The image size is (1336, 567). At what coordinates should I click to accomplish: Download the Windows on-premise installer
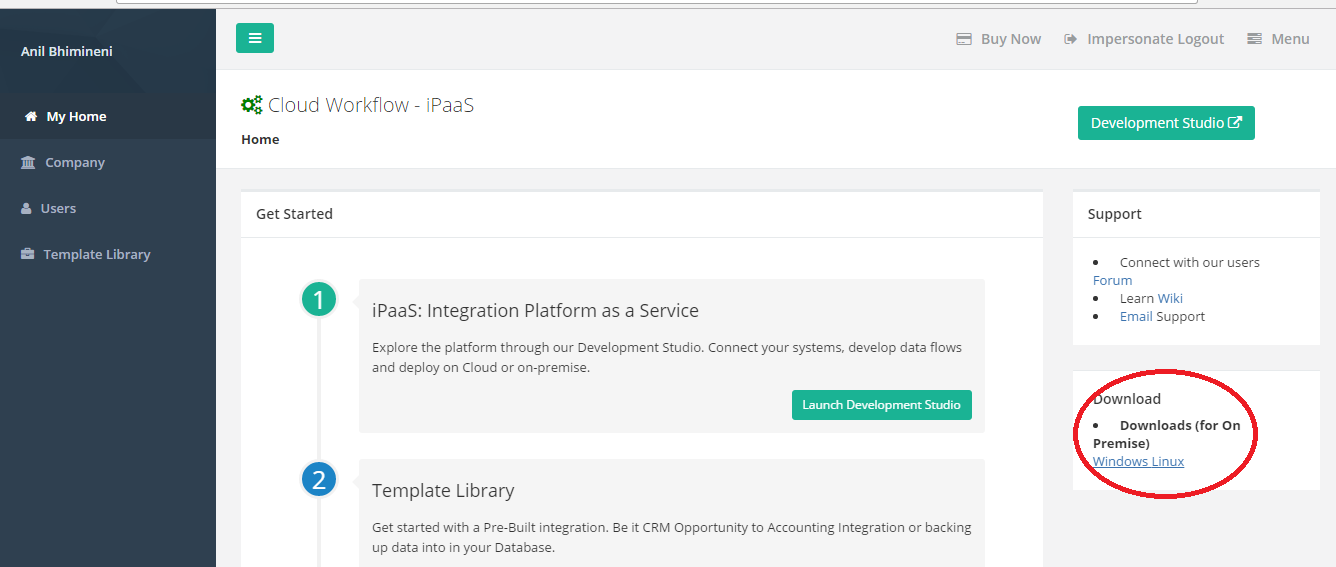click(1118, 461)
